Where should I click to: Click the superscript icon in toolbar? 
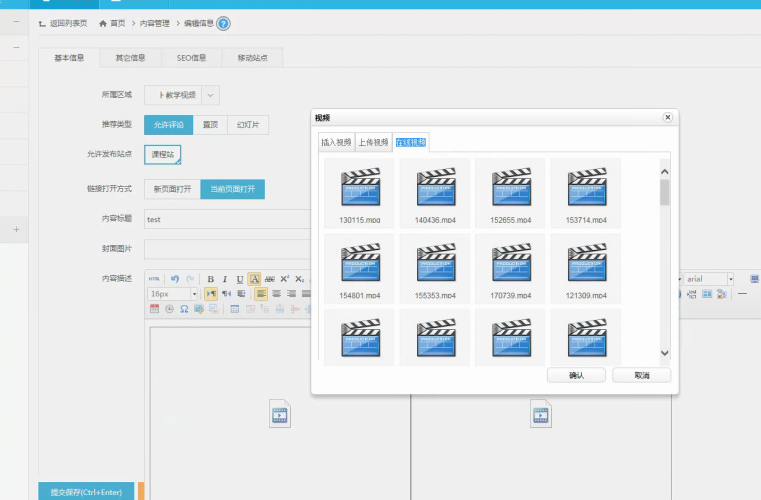tap(284, 279)
